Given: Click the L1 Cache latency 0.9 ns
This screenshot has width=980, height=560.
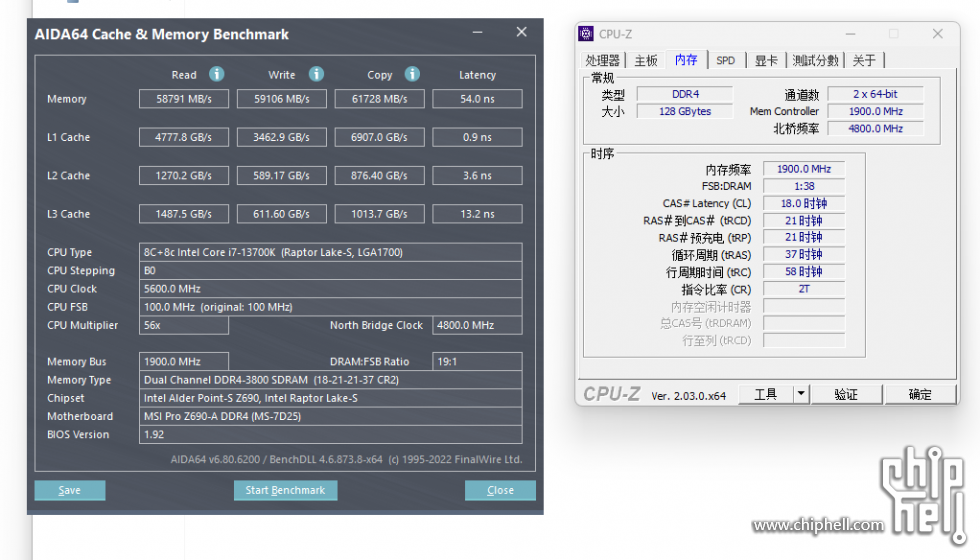Looking at the screenshot, I should click(x=478, y=137).
